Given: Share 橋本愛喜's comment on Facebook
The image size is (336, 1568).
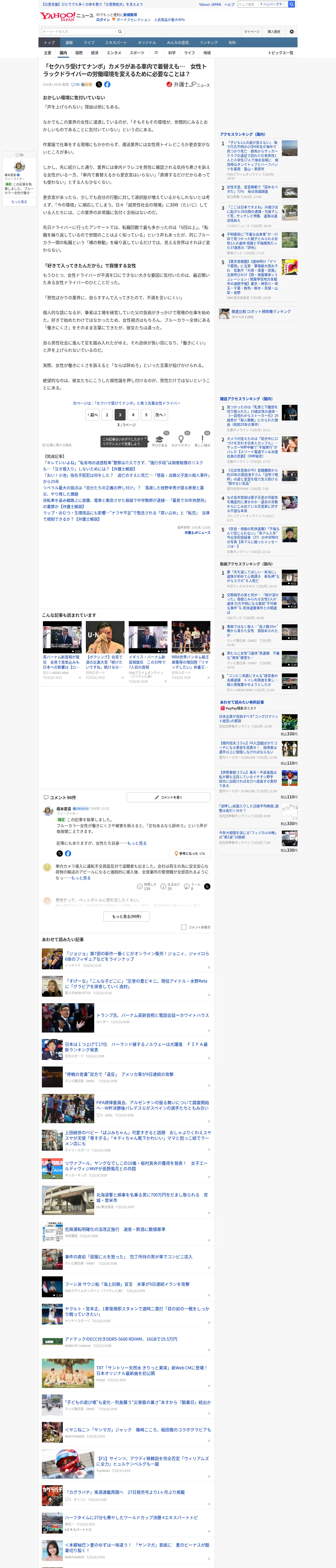Looking at the screenshot, I should (x=68, y=854).
